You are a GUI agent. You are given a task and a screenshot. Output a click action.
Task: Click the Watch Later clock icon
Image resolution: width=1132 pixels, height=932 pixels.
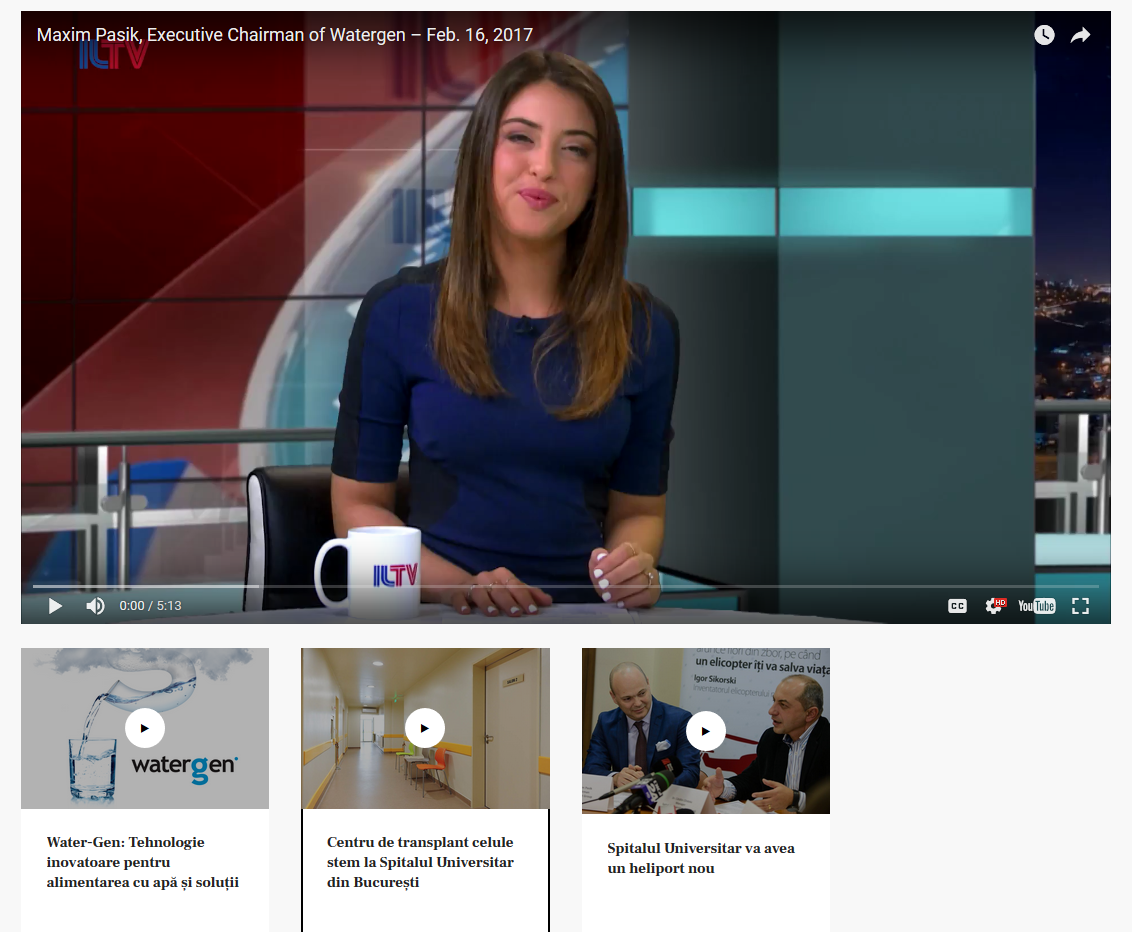[x=1044, y=36]
